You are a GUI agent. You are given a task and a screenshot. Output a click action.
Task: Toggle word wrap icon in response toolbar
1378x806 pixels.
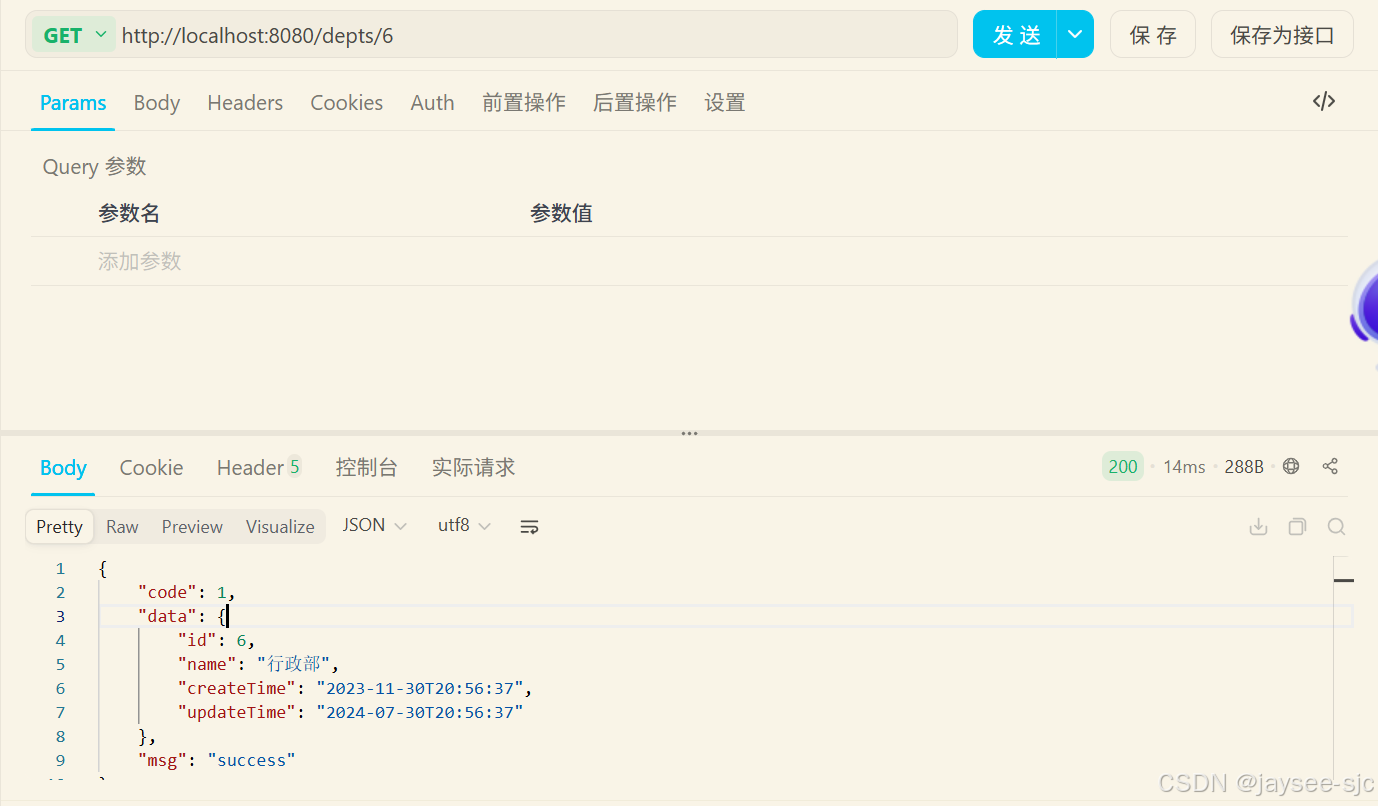click(530, 526)
